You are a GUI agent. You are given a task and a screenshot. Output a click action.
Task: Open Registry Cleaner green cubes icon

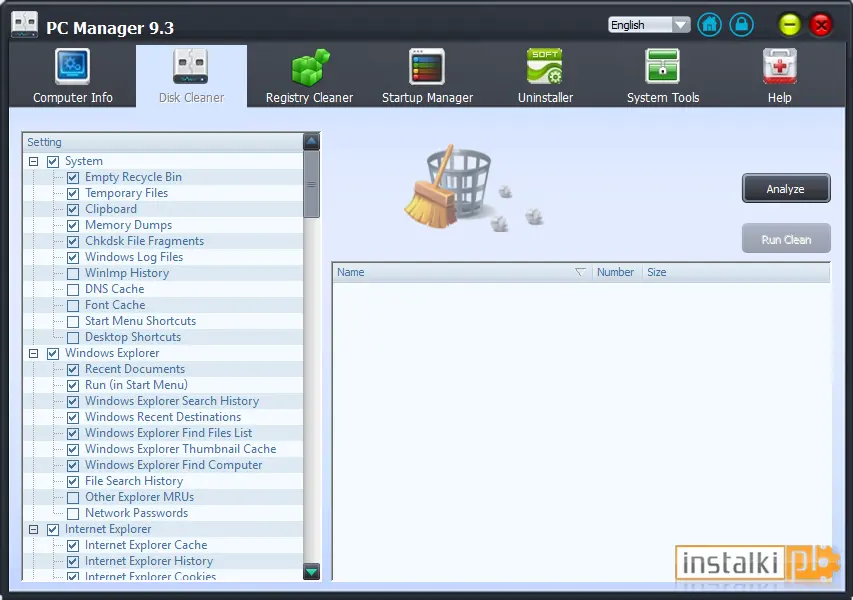pyautogui.click(x=310, y=67)
